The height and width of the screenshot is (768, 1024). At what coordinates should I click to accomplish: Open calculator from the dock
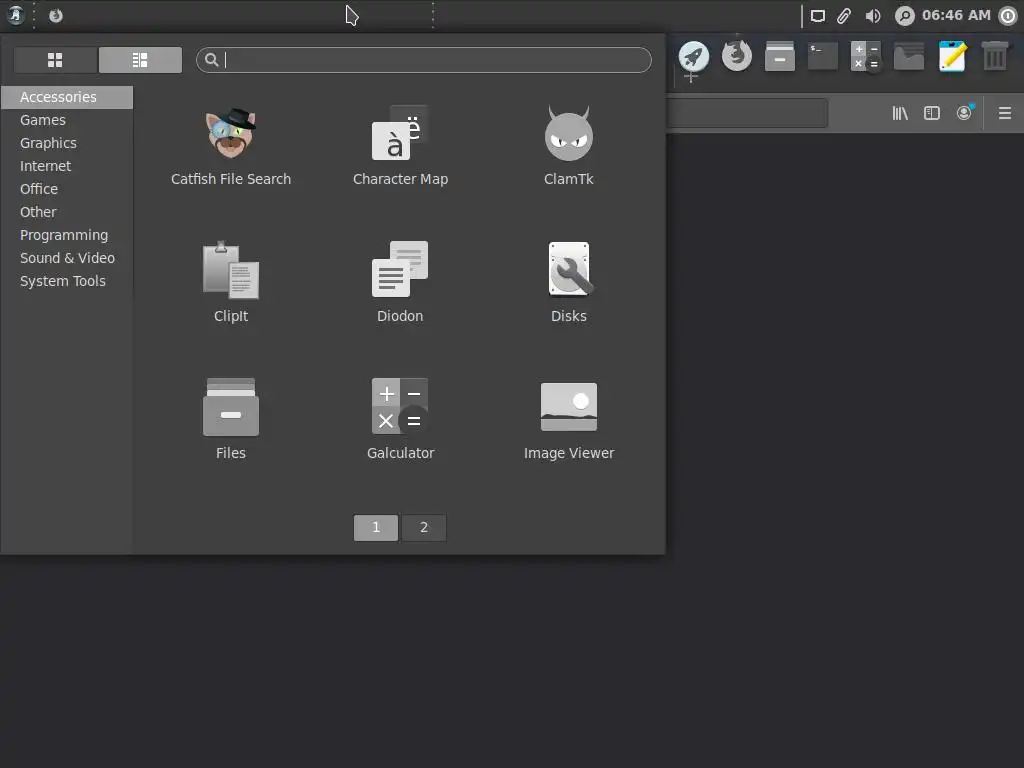pyautogui.click(x=866, y=56)
